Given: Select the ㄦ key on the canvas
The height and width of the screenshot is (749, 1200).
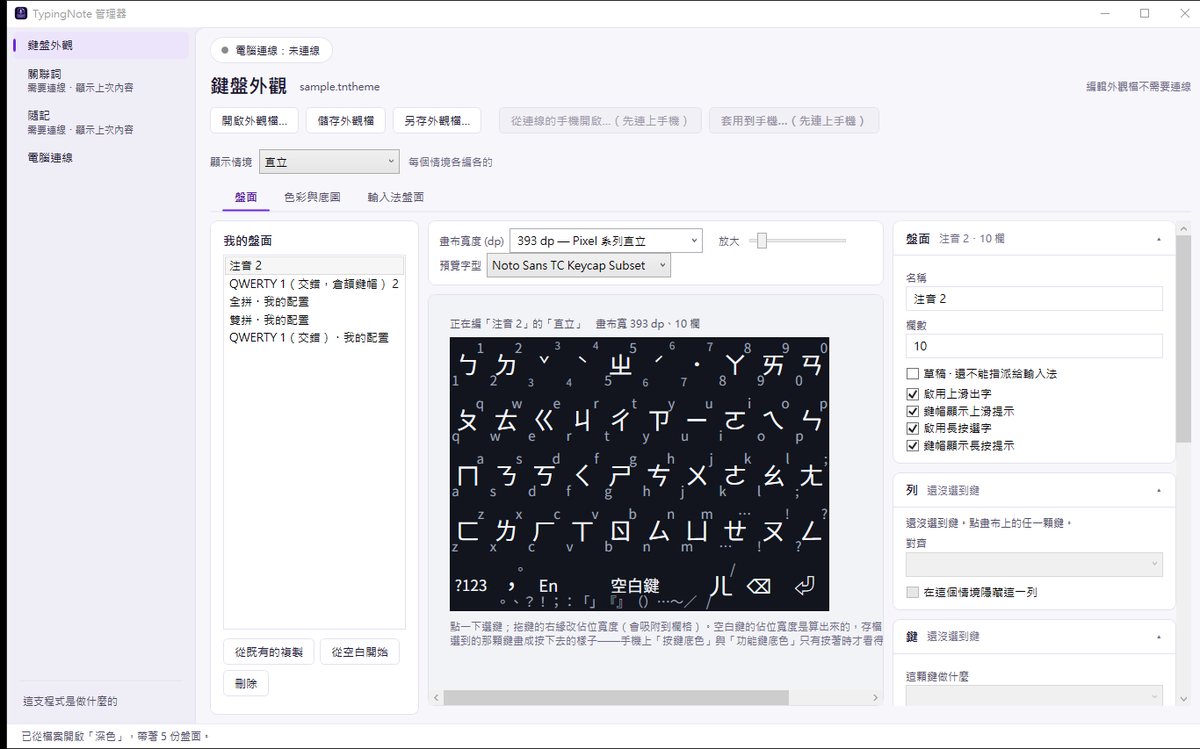Looking at the screenshot, I should [x=722, y=585].
